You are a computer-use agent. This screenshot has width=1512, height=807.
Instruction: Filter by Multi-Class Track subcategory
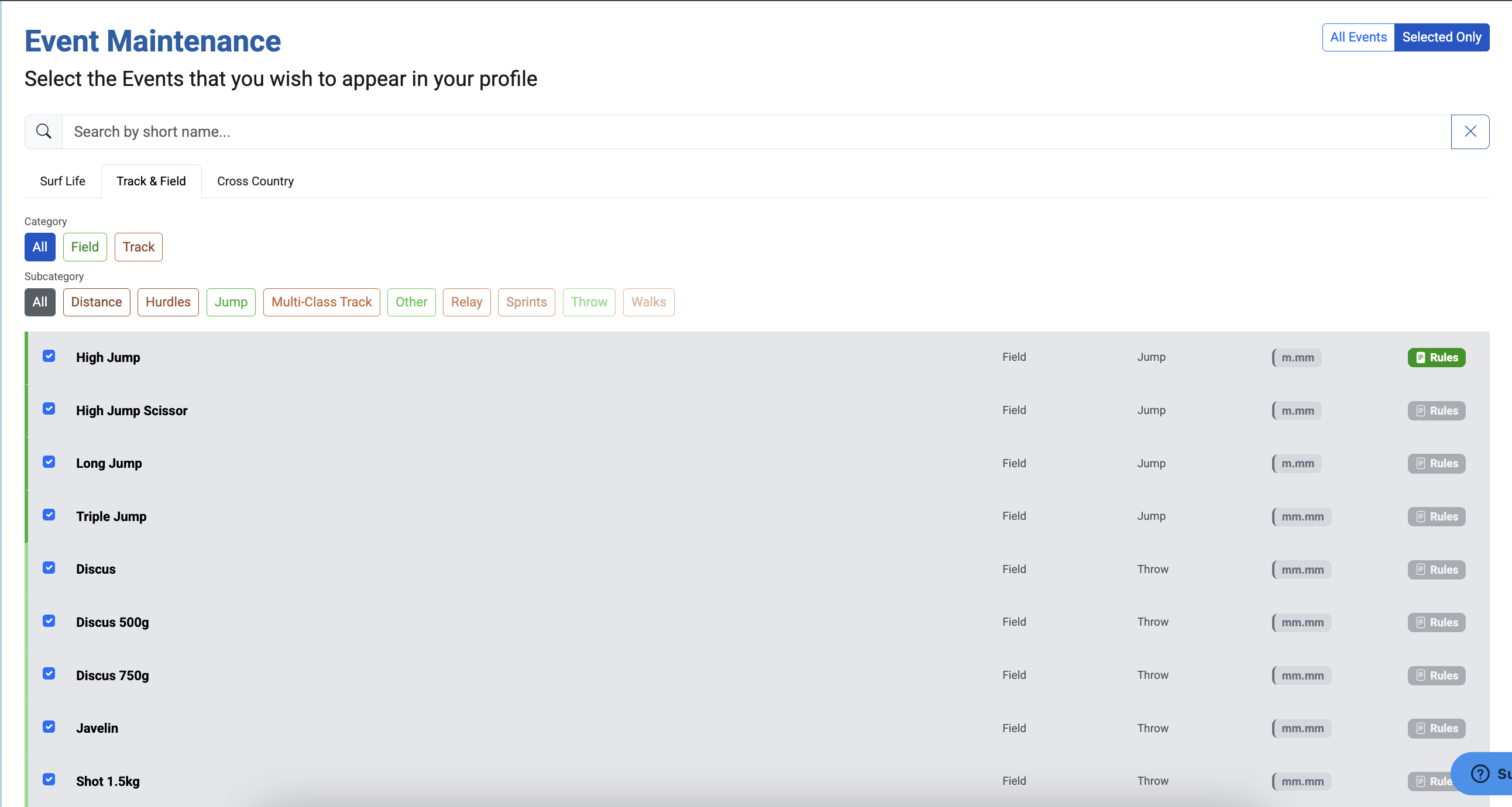coord(322,302)
